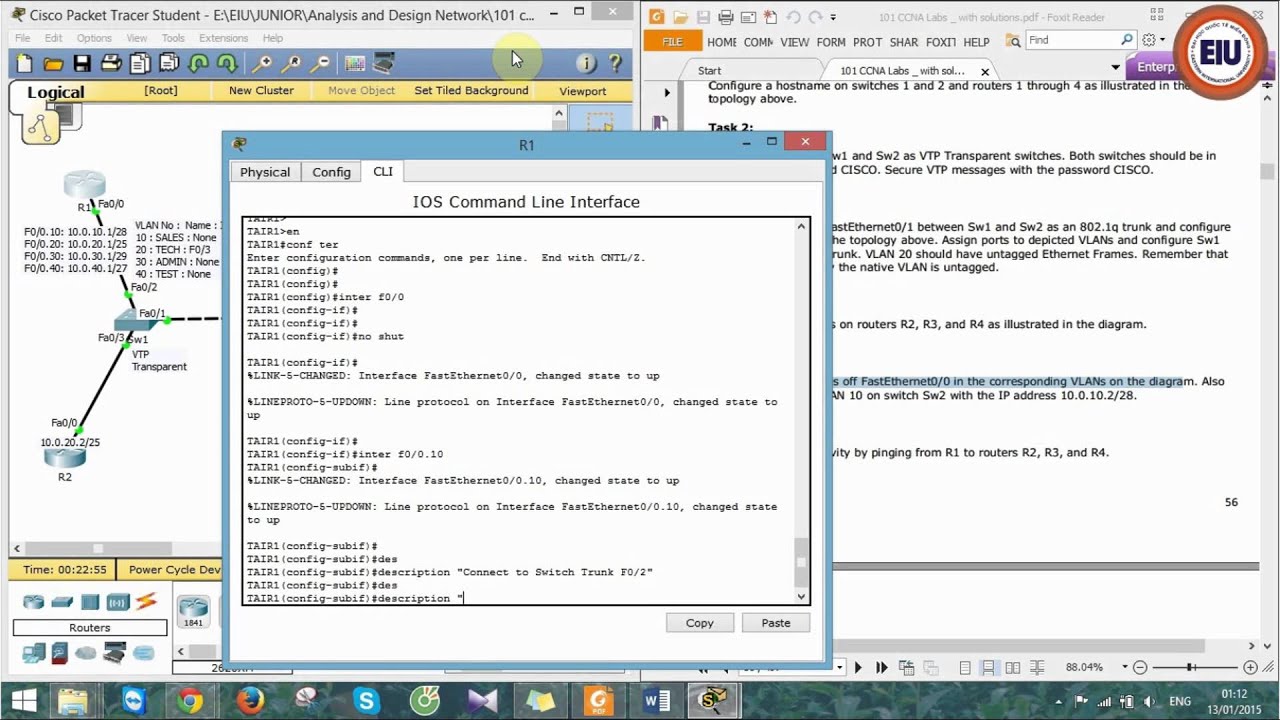Screen dimensions: 1280x720
Task: Open the drawing palette
Action: 355,64
